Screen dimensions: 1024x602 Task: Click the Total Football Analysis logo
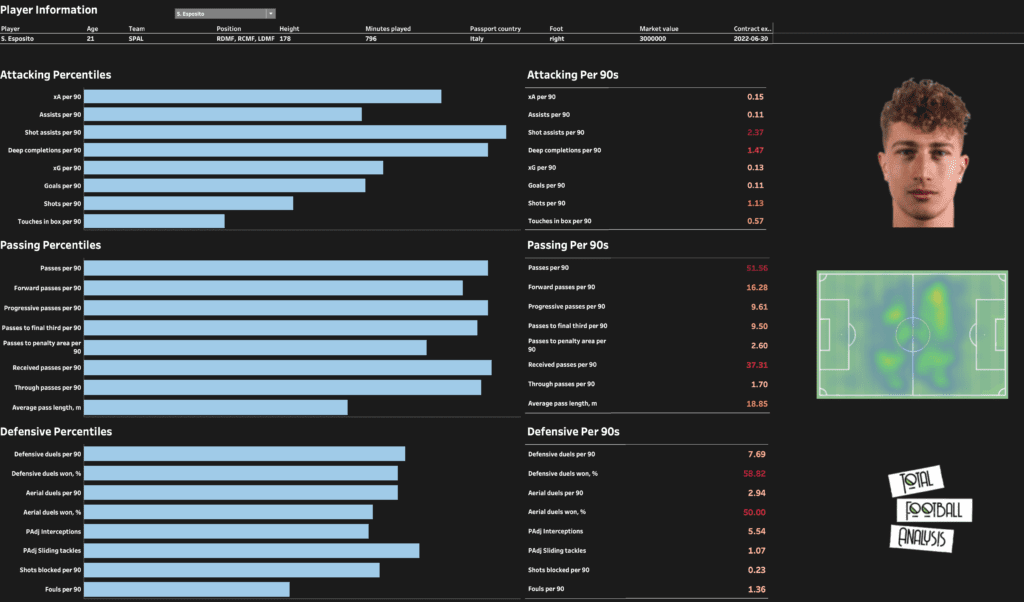point(920,511)
